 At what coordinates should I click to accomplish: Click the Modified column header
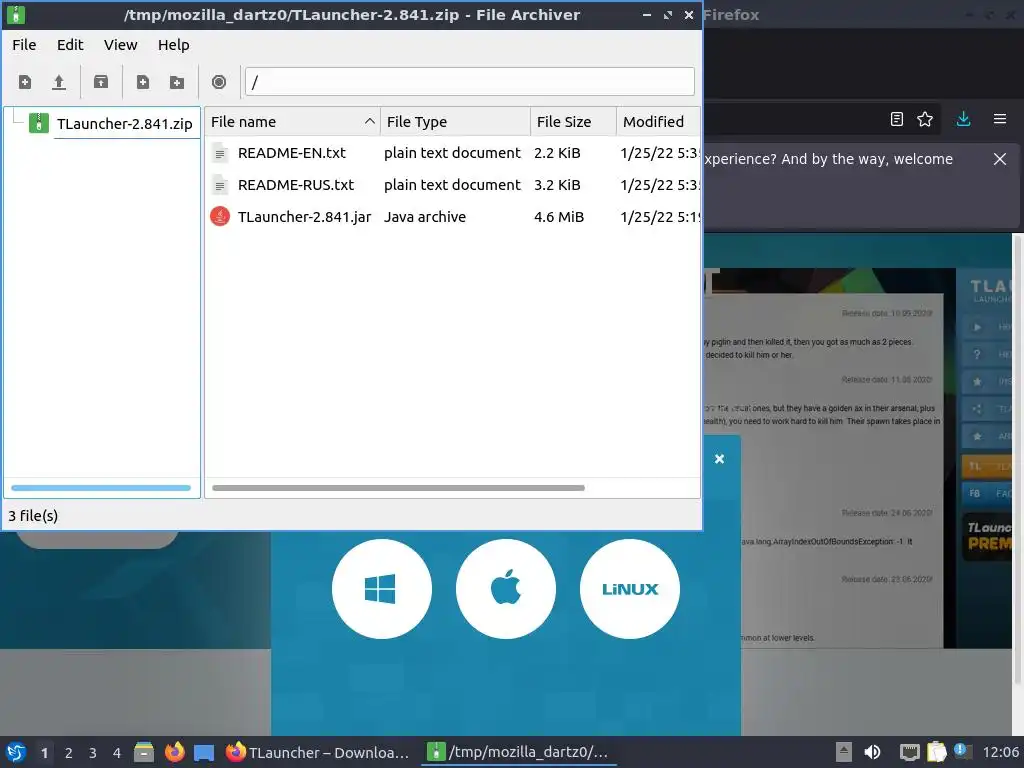(x=658, y=121)
